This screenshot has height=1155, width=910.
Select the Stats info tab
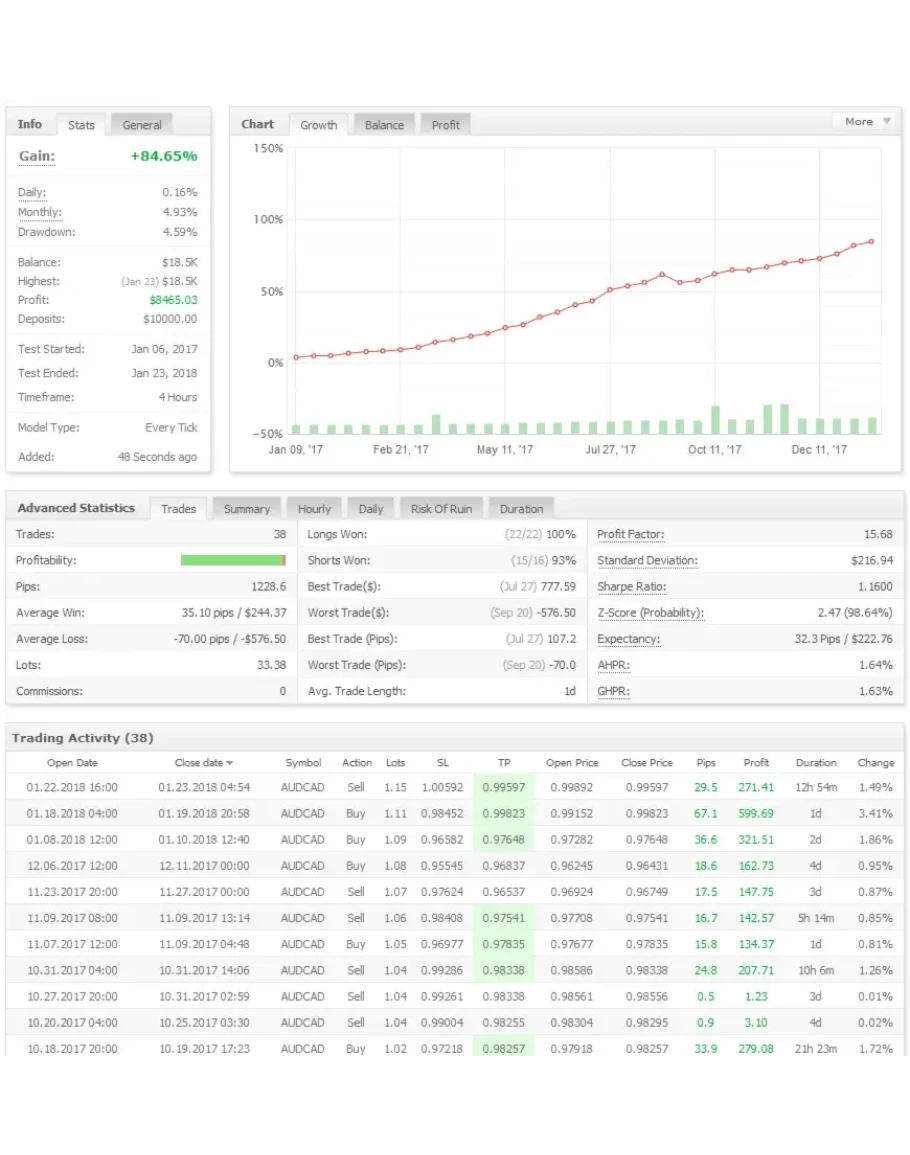[x=81, y=125]
